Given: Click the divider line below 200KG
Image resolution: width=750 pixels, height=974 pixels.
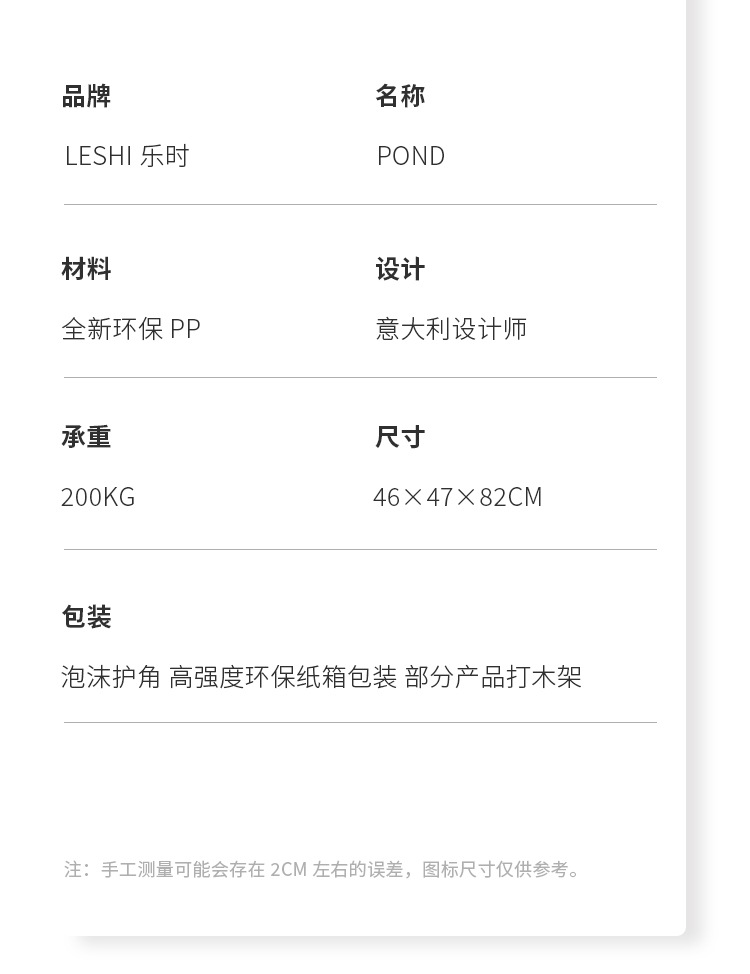Looking at the screenshot, I should click(x=360, y=549).
